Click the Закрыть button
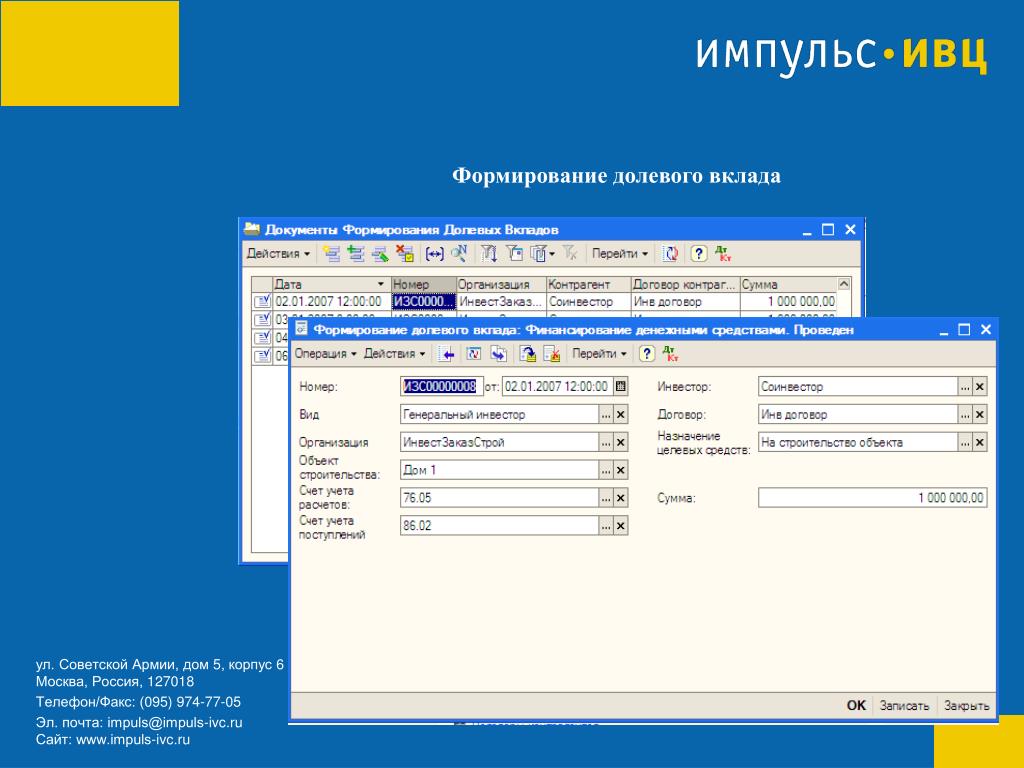1024x768 pixels. [x=967, y=705]
